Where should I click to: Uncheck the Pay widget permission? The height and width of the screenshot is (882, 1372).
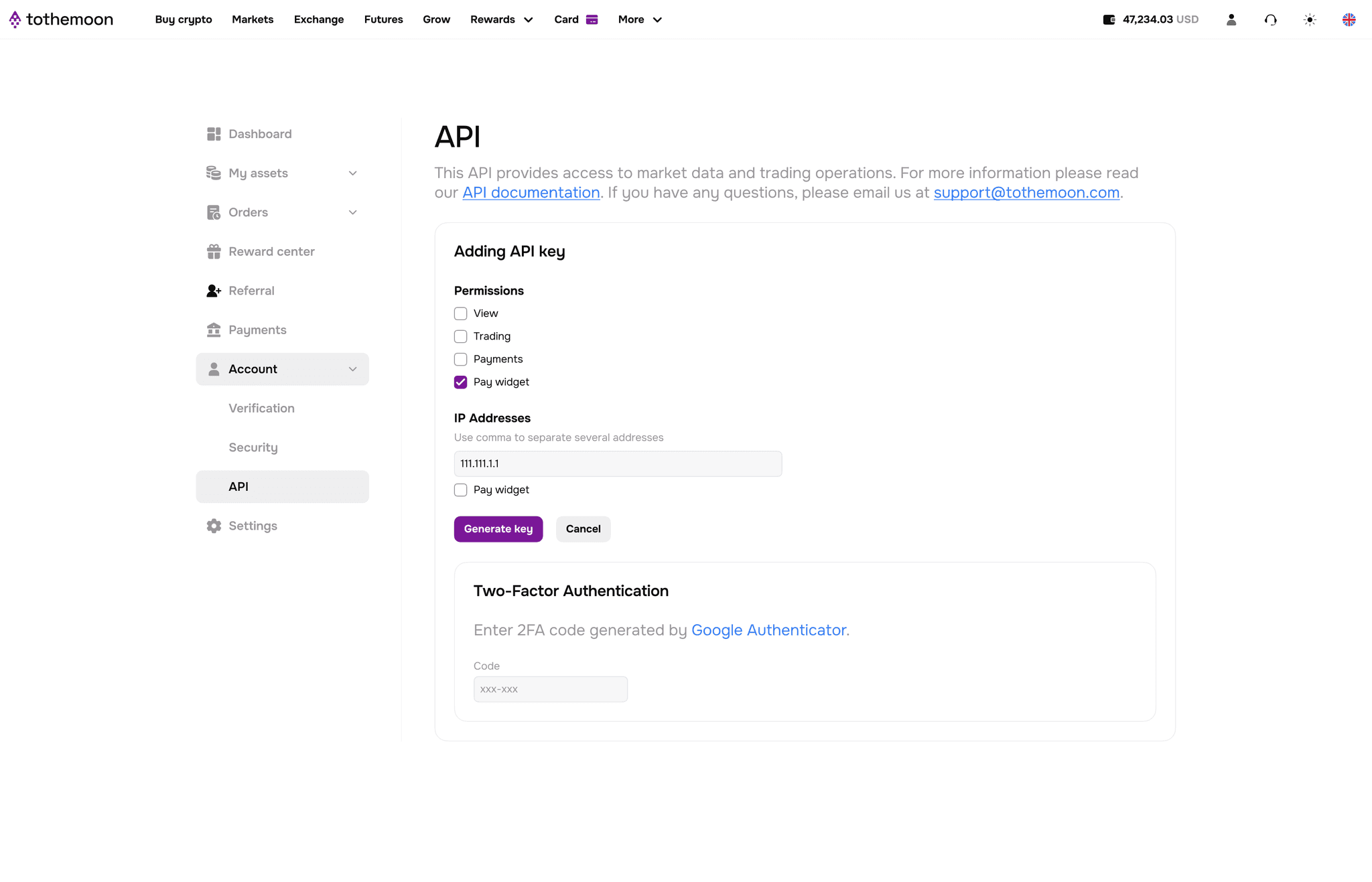click(x=460, y=382)
